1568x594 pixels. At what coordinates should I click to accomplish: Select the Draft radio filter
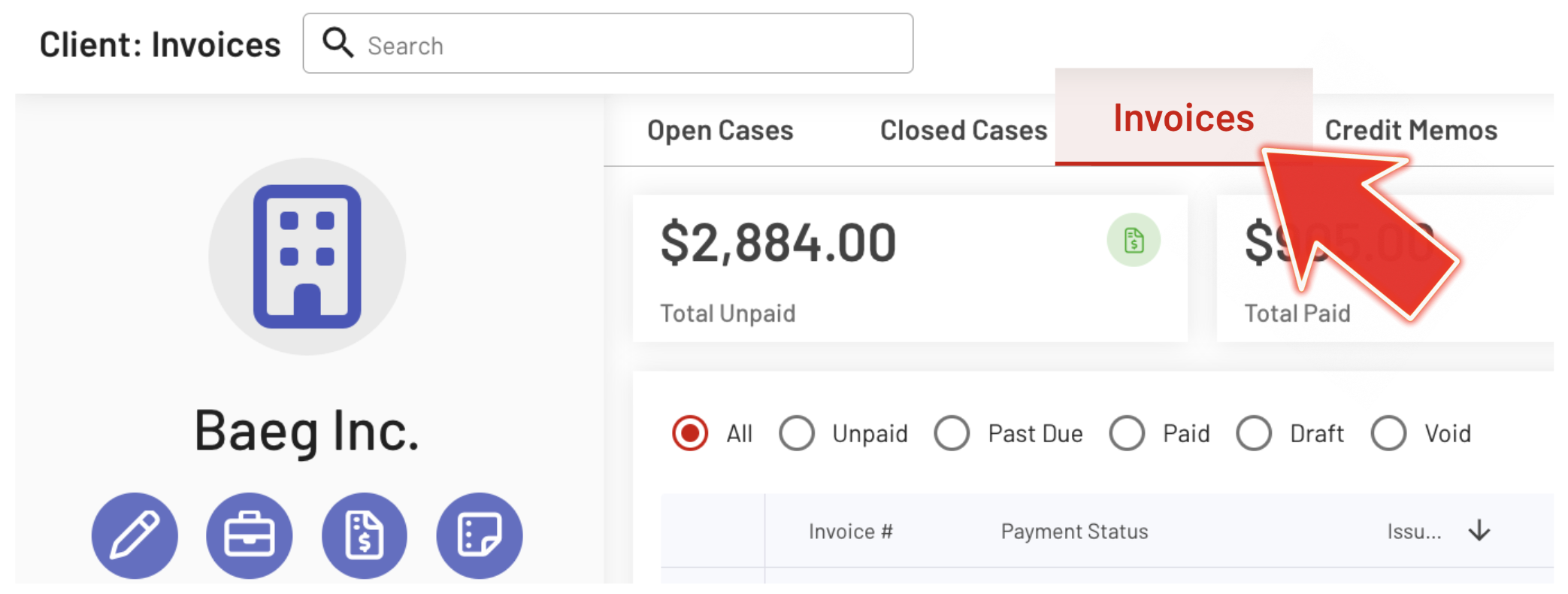pyautogui.click(x=1255, y=433)
